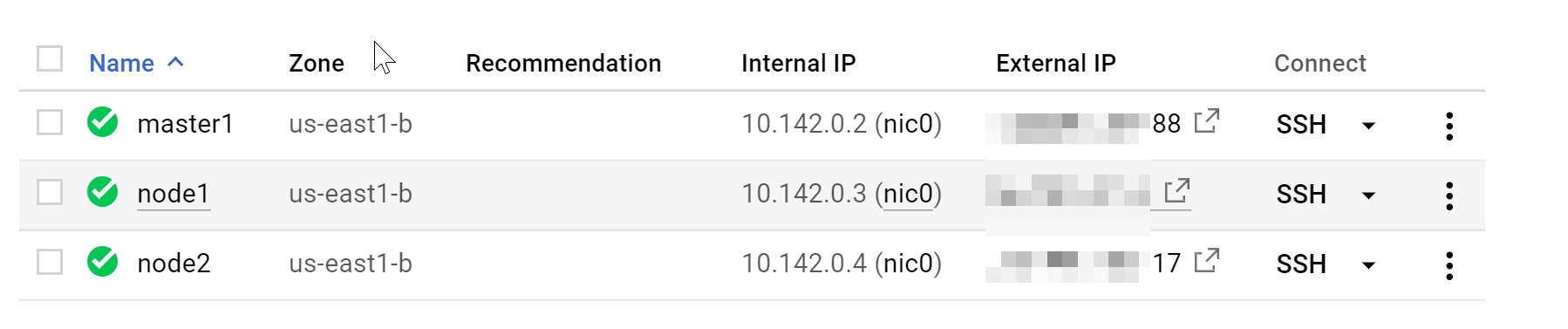
Task: Open more actions menu for node2
Action: (x=1449, y=265)
